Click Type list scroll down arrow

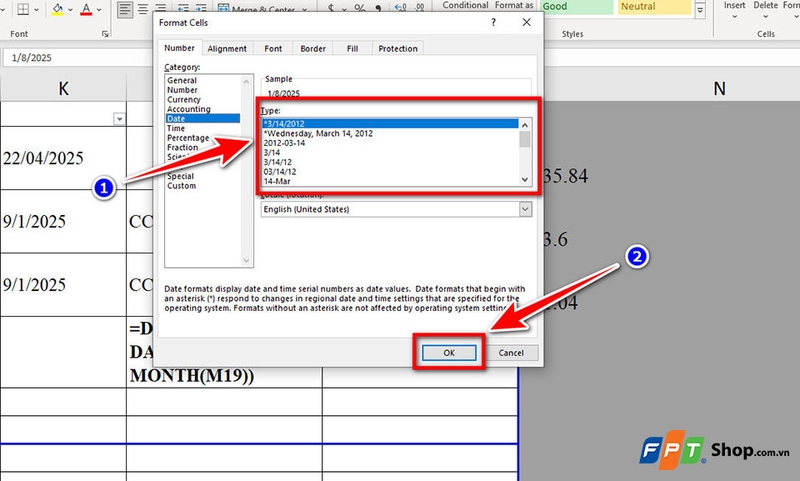524,179
